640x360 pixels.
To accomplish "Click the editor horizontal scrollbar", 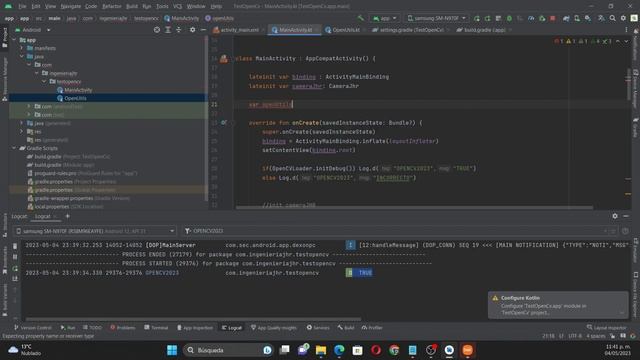I will [x=414, y=207].
